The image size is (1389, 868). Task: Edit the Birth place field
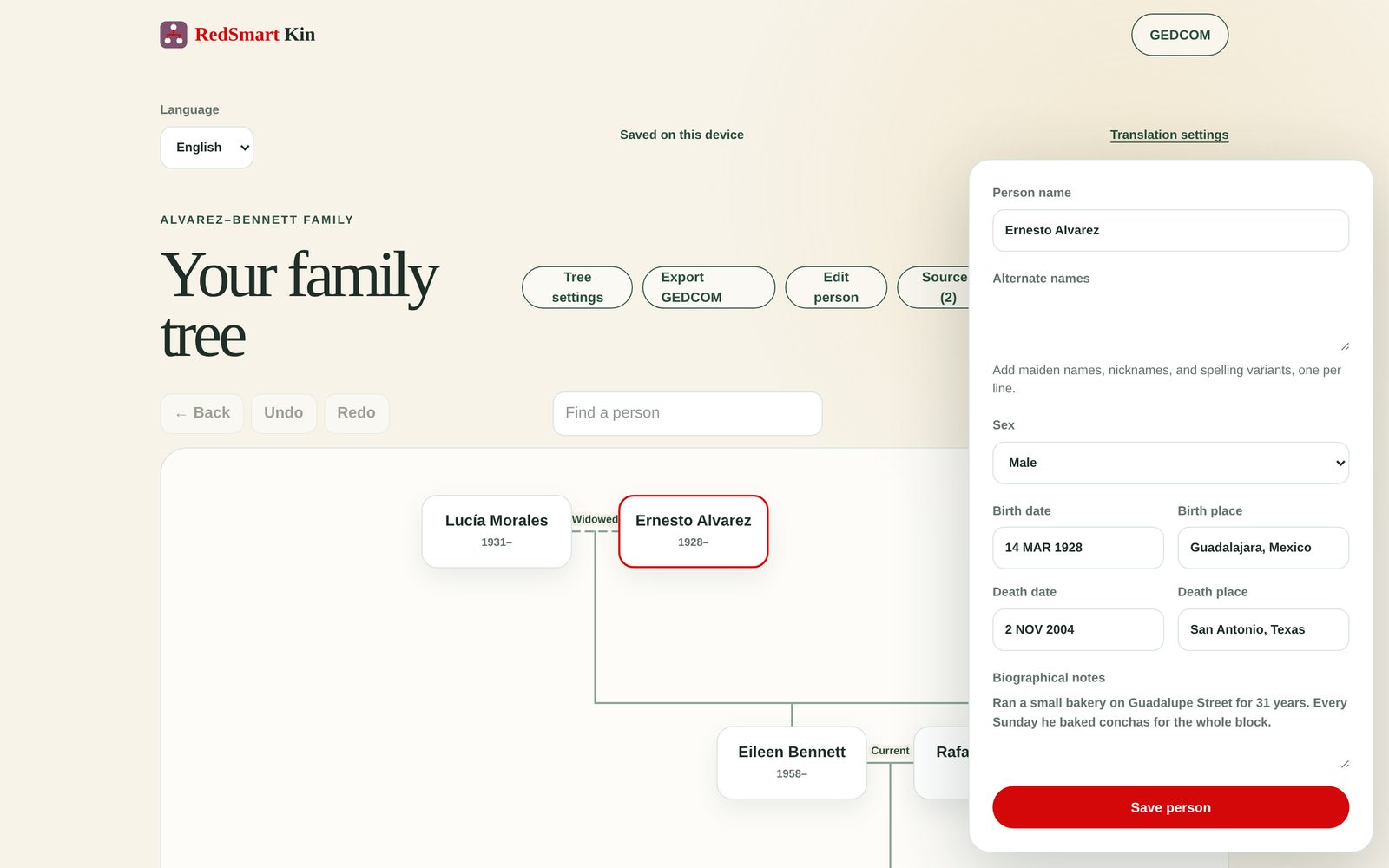(1263, 548)
